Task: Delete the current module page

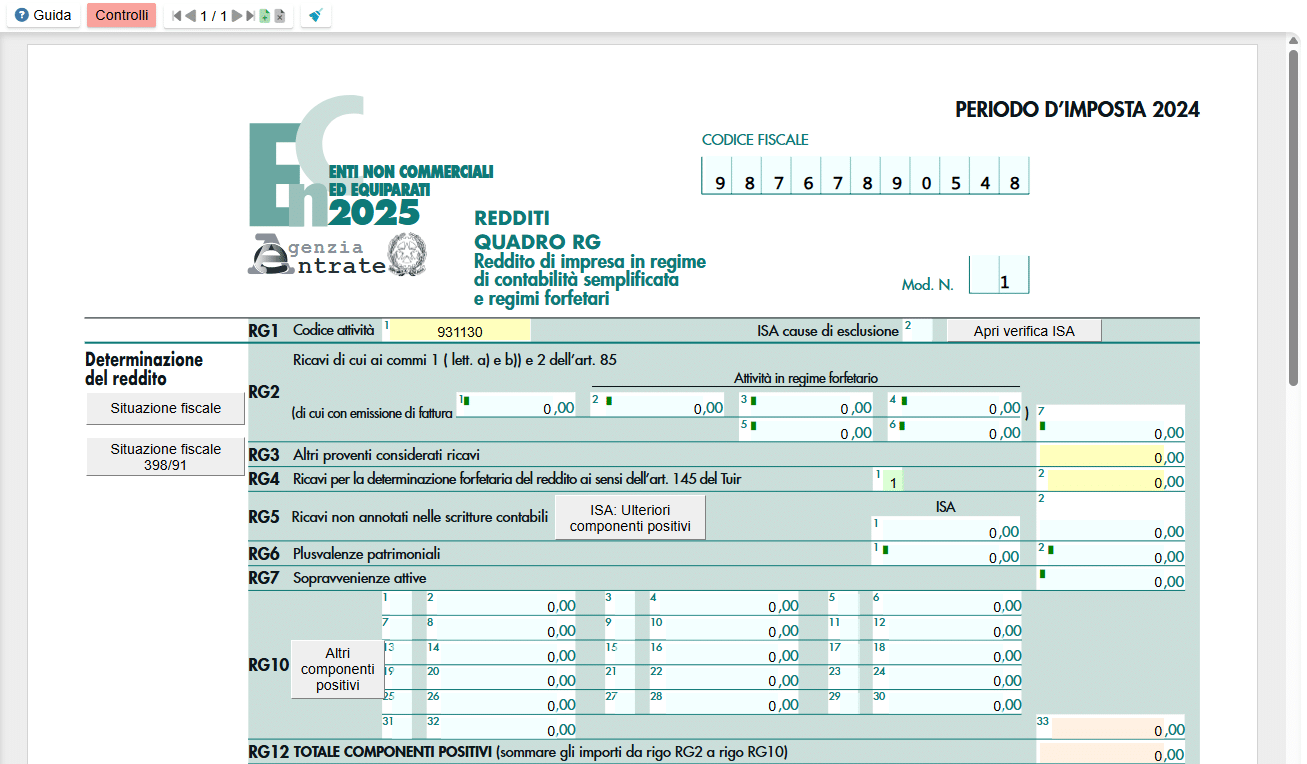Action: coord(280,16)
